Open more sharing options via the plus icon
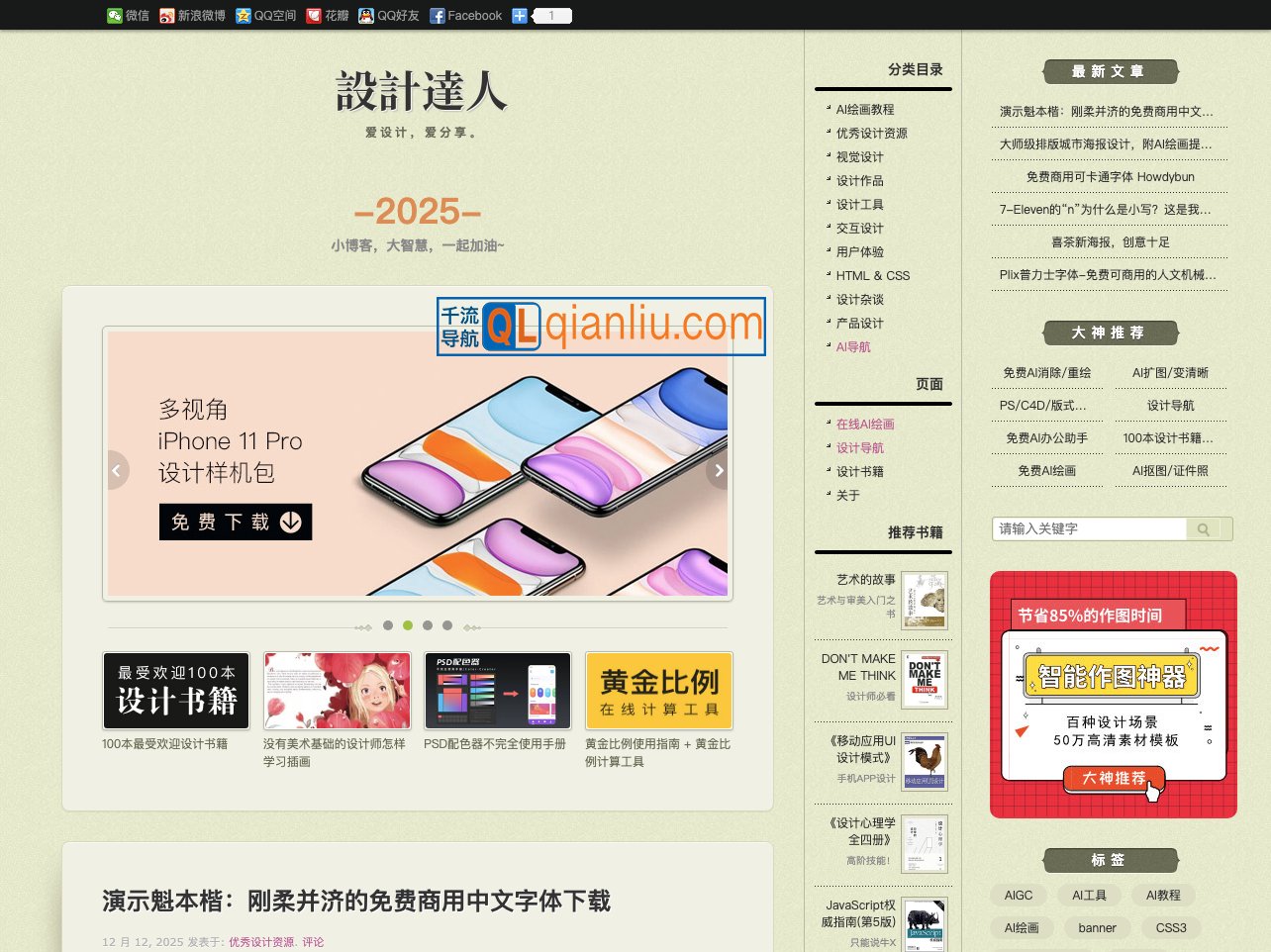This screenshot has width=1271, height=952. pos(518,15)
